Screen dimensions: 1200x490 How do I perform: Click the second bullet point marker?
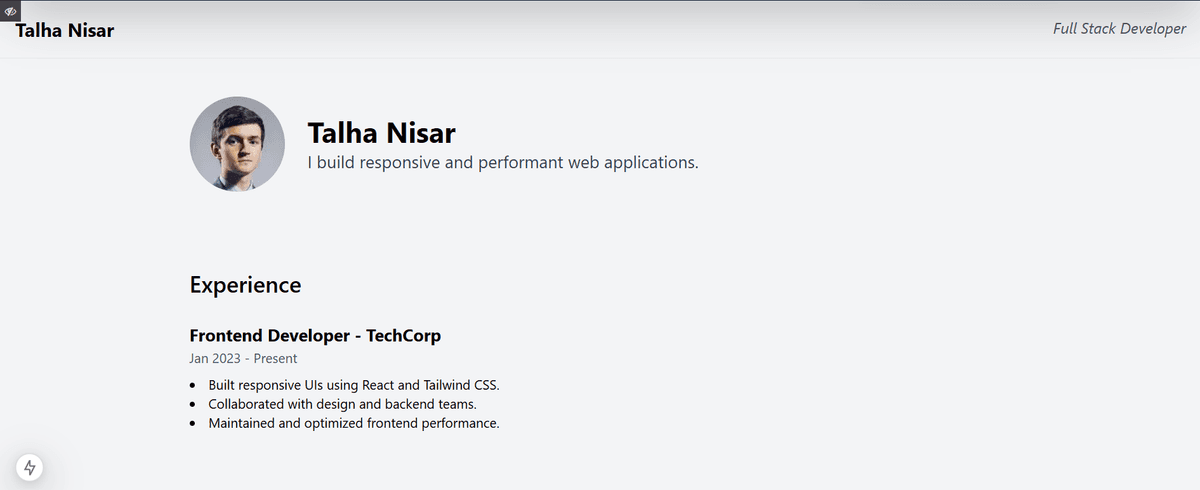pyautogui.click(x=193, y=405)
